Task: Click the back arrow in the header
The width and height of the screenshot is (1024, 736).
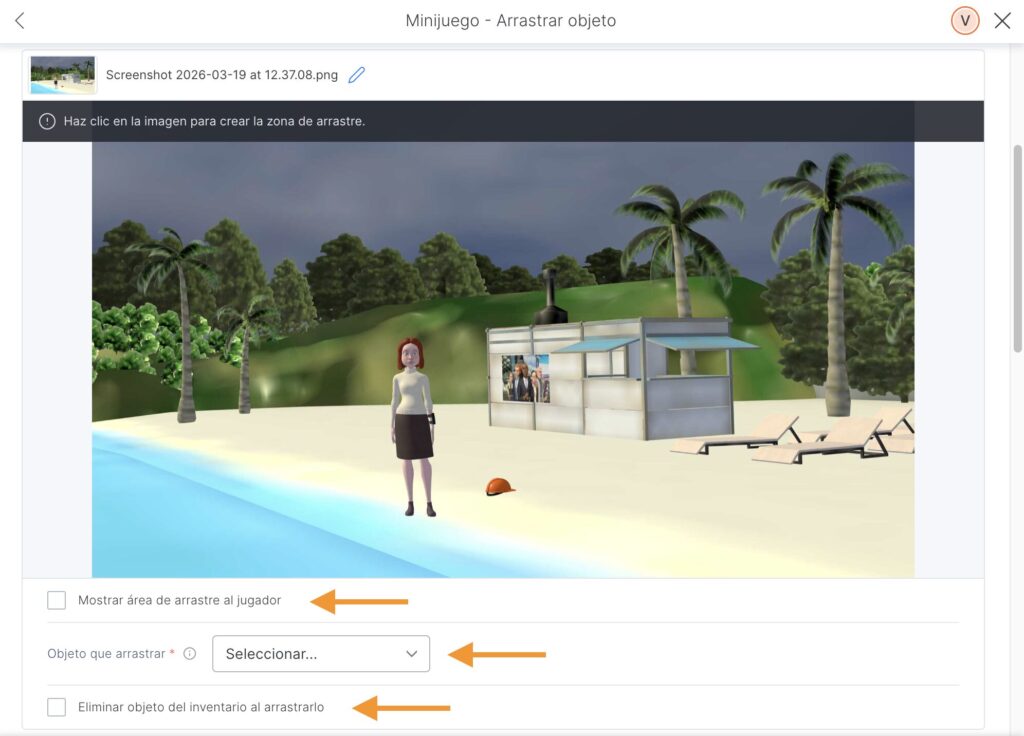Action: coord(19,21)
